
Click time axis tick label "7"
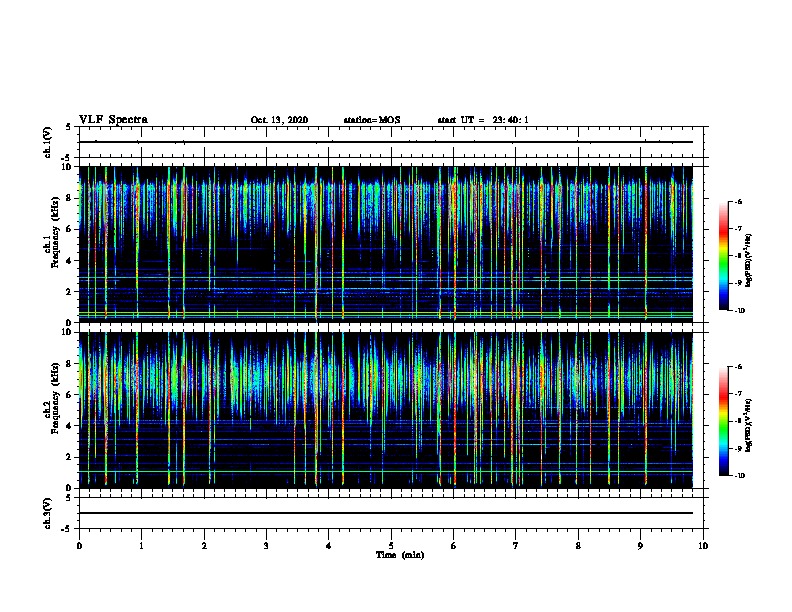tap(516, 546)
